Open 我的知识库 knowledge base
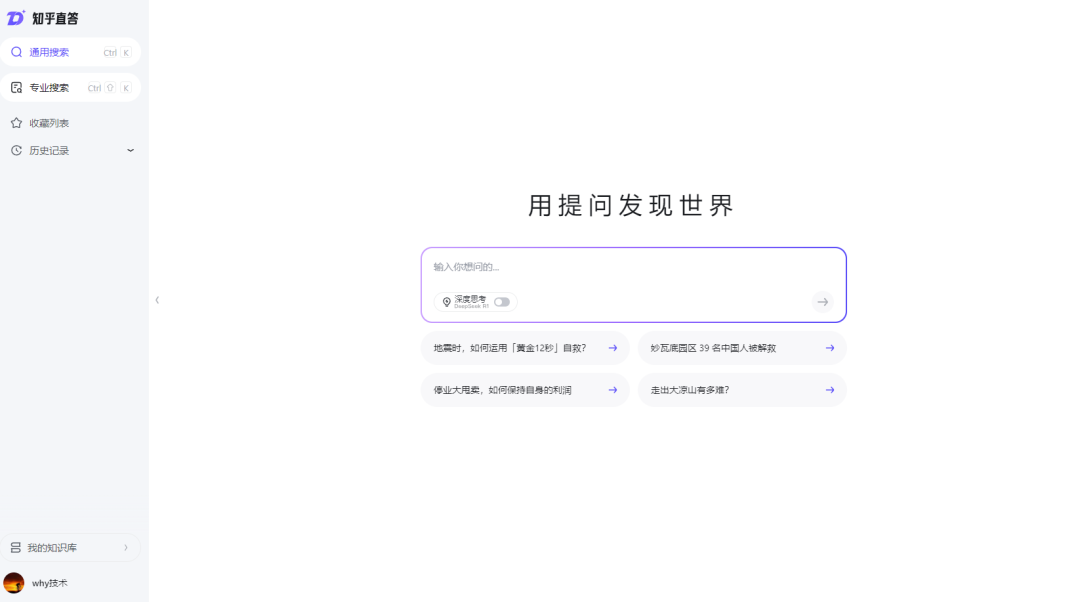 (70, 548)
